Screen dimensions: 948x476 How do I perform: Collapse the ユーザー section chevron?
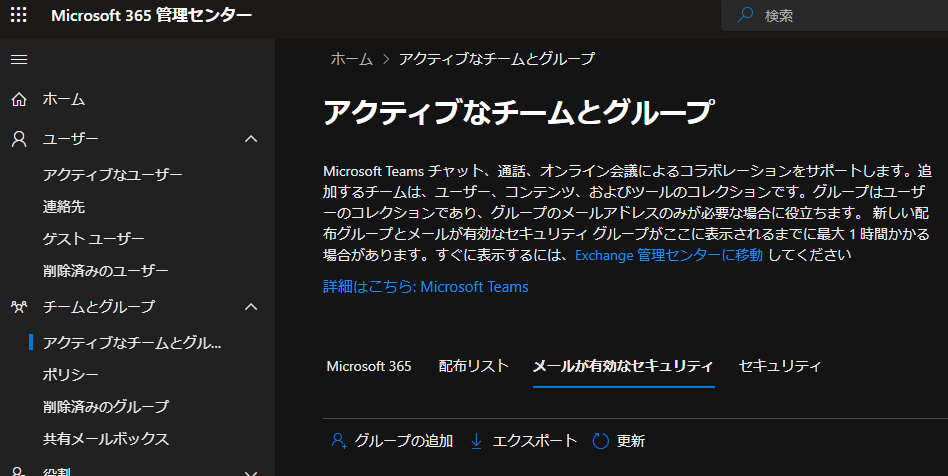[251, 139]
